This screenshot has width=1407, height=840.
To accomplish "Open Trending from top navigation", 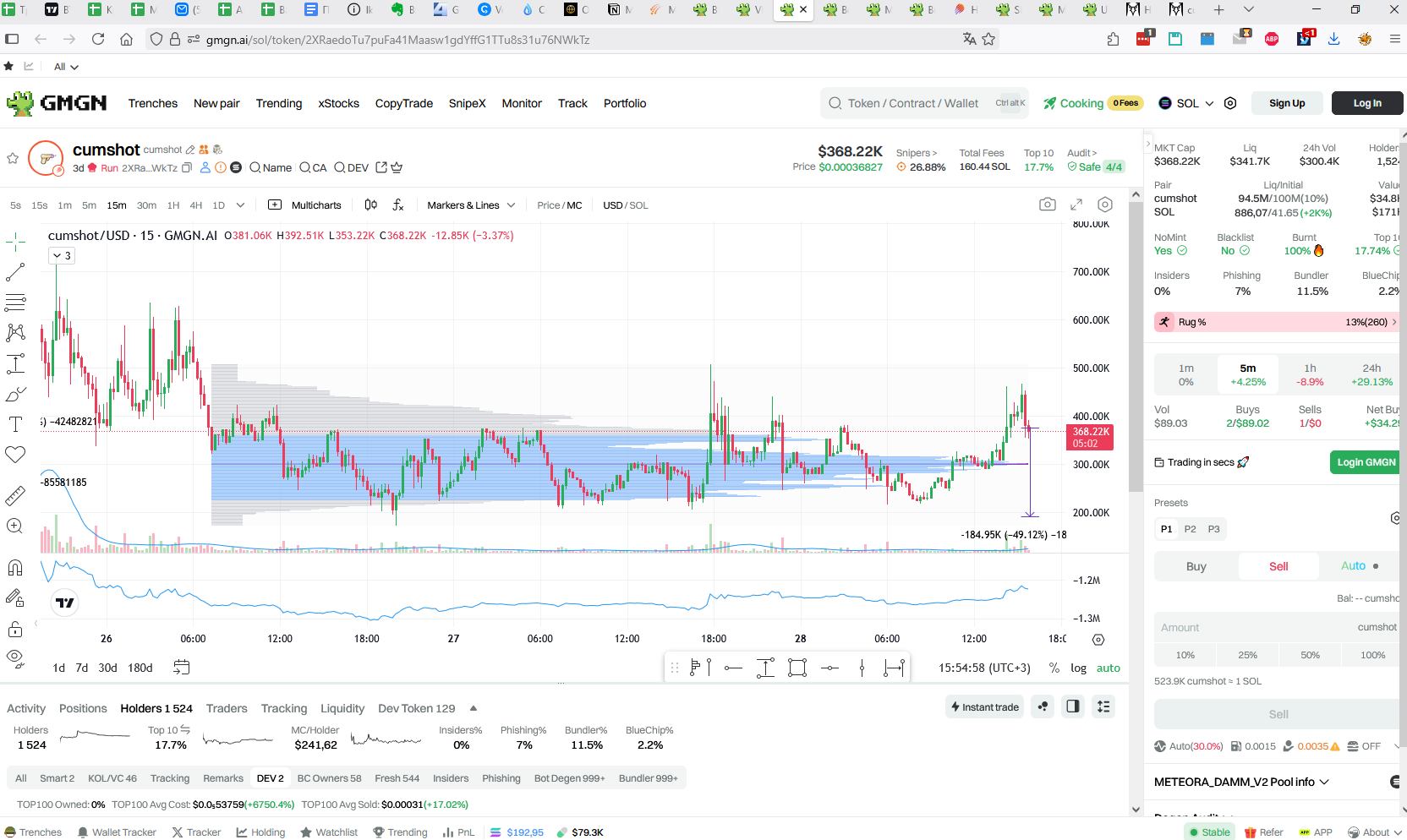I will [x=279, y=103].
